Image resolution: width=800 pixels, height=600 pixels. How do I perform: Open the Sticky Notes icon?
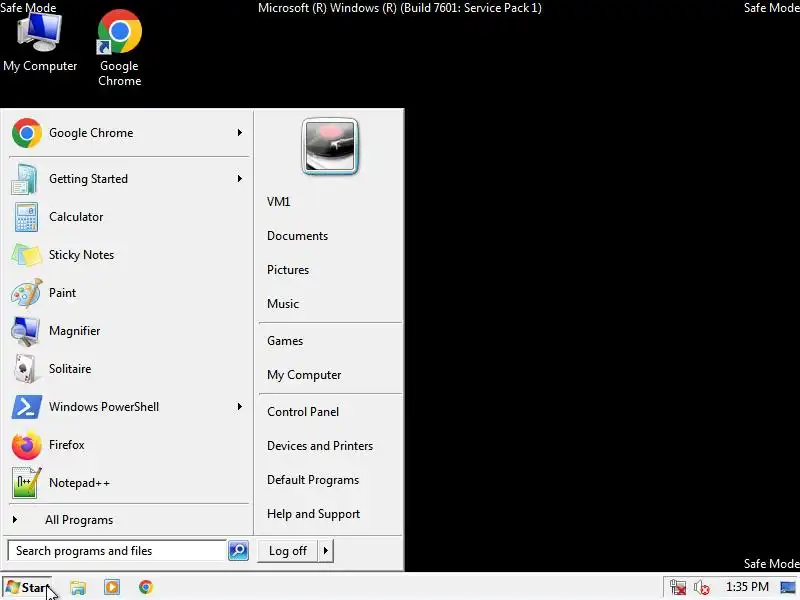27,255
